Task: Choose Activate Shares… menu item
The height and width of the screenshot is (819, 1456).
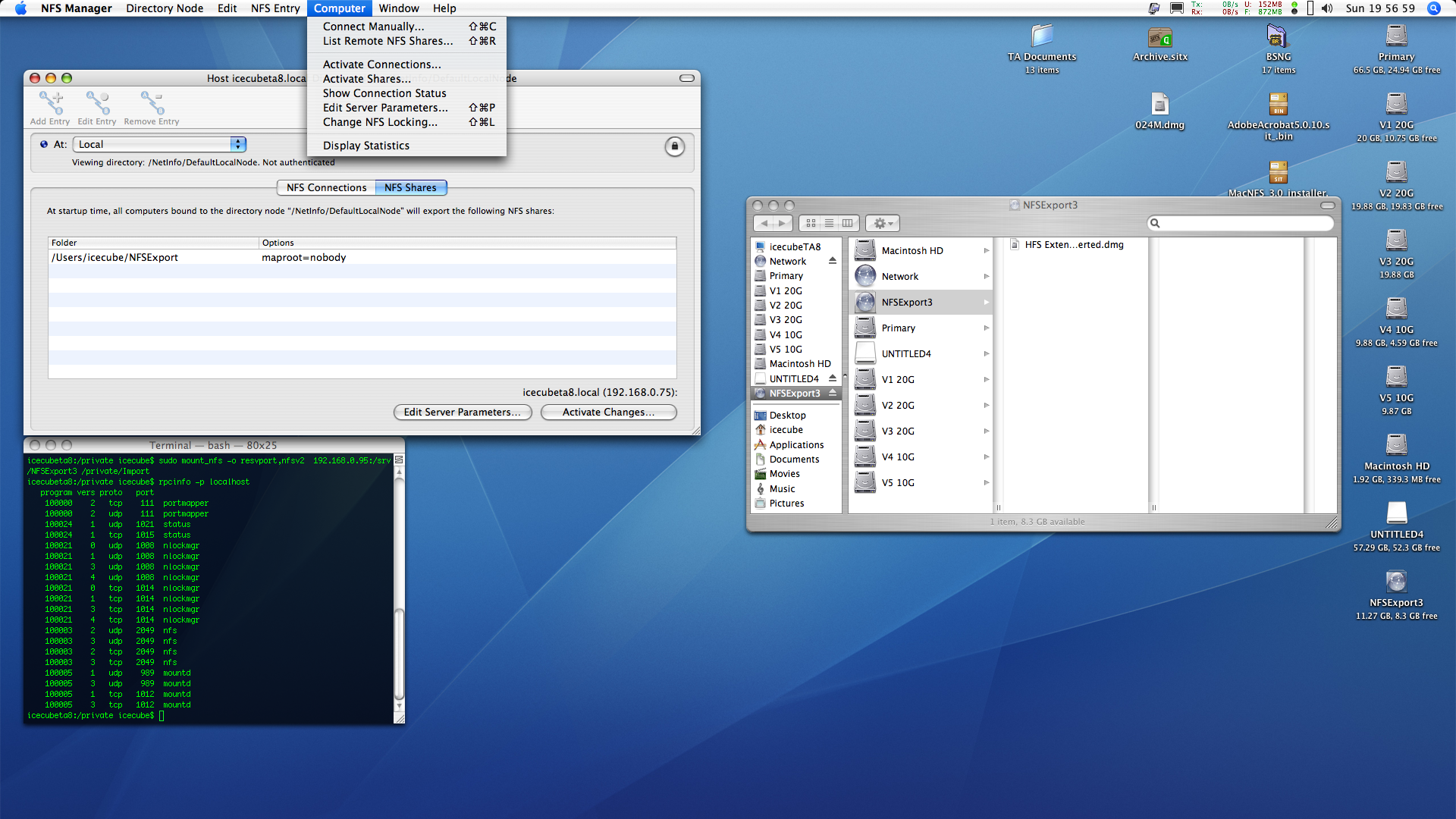Action: click(406, 79)
